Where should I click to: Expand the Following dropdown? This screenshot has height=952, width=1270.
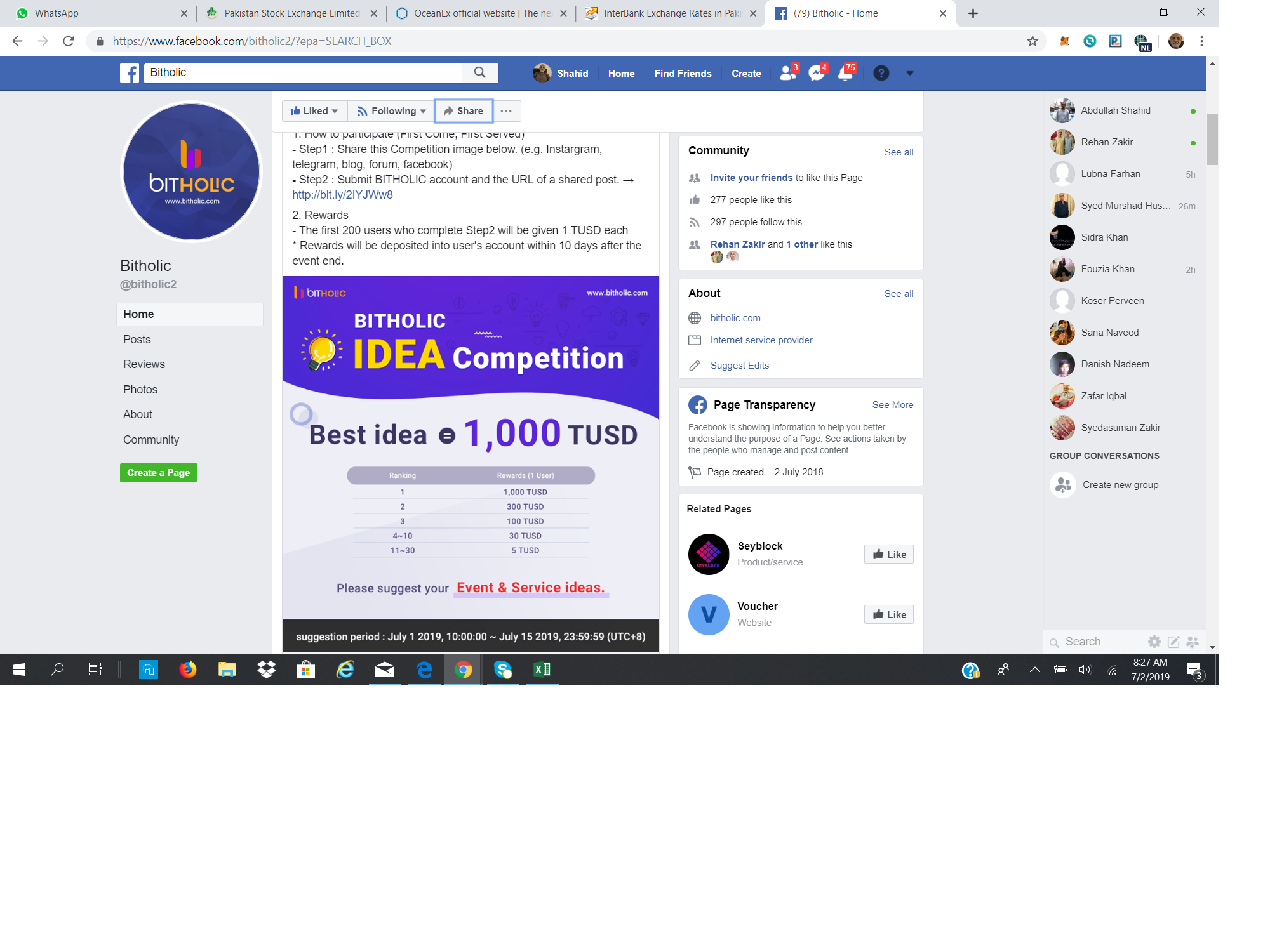point(391,111)
